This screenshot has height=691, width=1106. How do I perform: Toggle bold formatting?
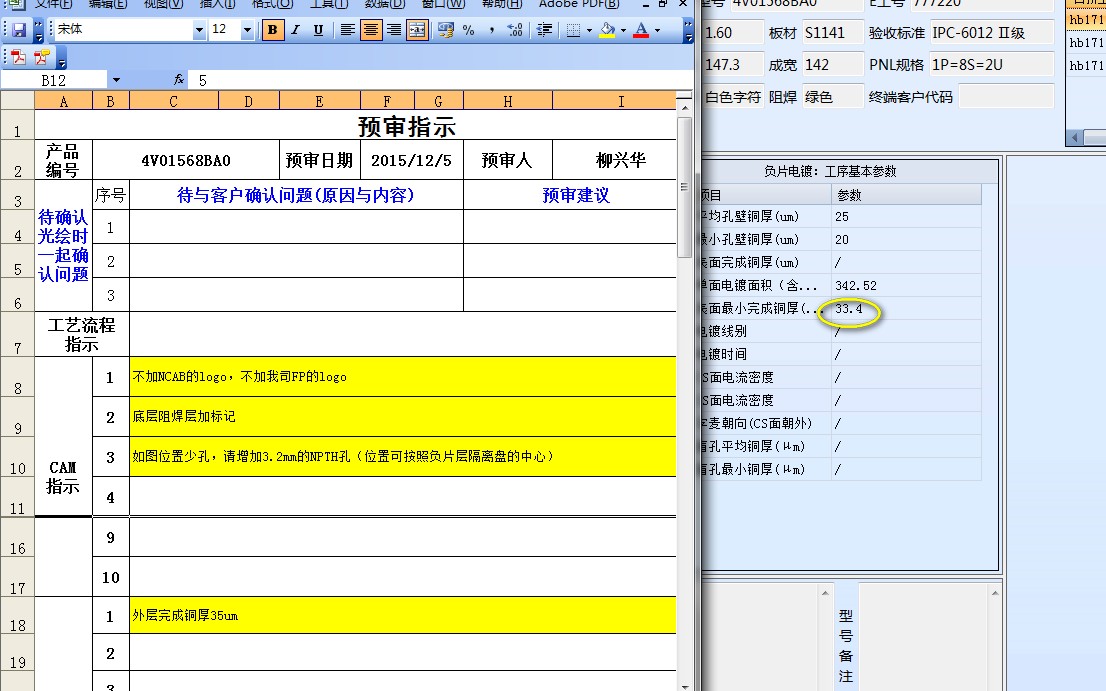(x=272, y=30)
